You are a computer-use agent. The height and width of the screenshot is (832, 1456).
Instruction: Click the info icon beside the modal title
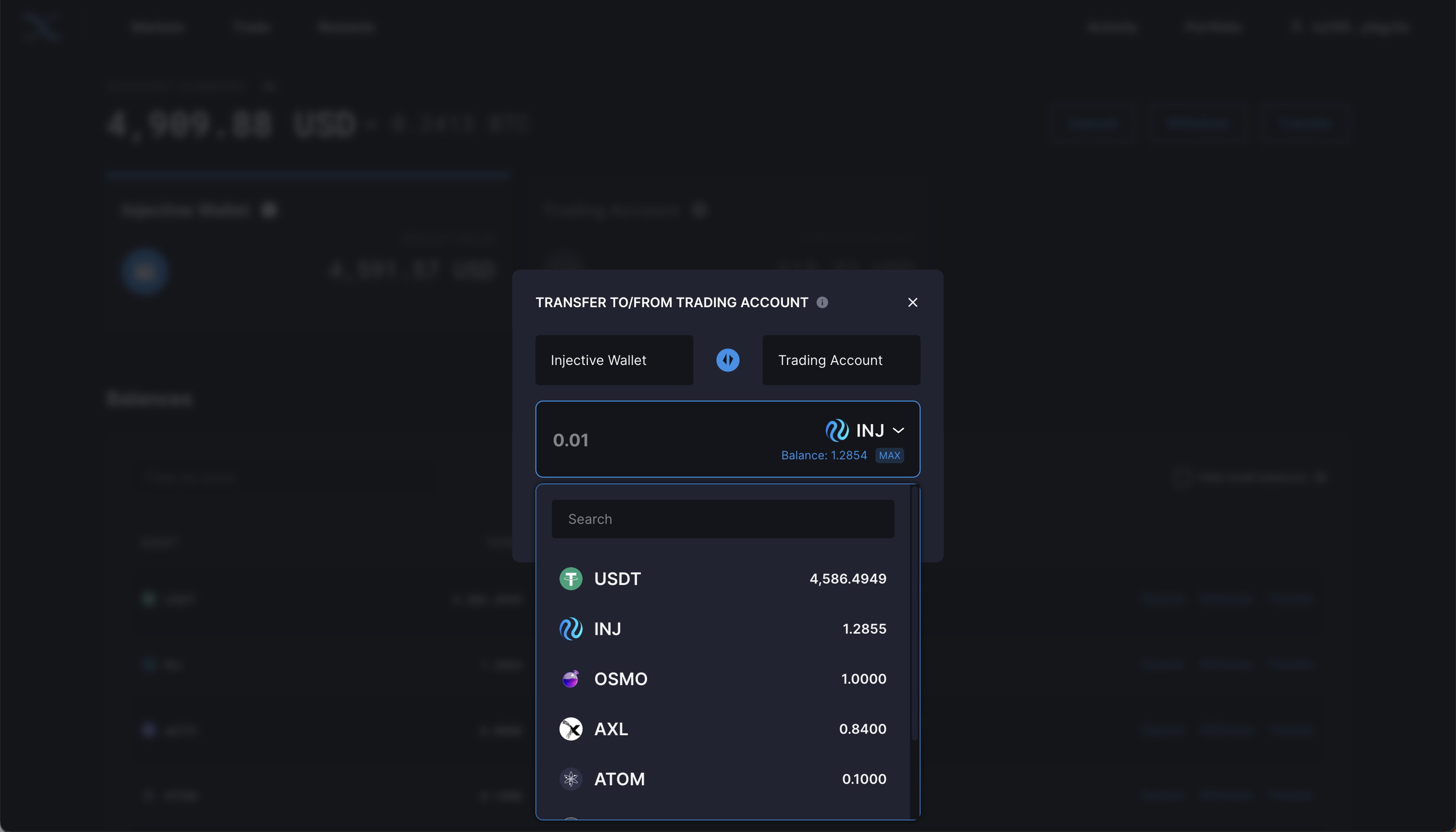click(822, 302)
